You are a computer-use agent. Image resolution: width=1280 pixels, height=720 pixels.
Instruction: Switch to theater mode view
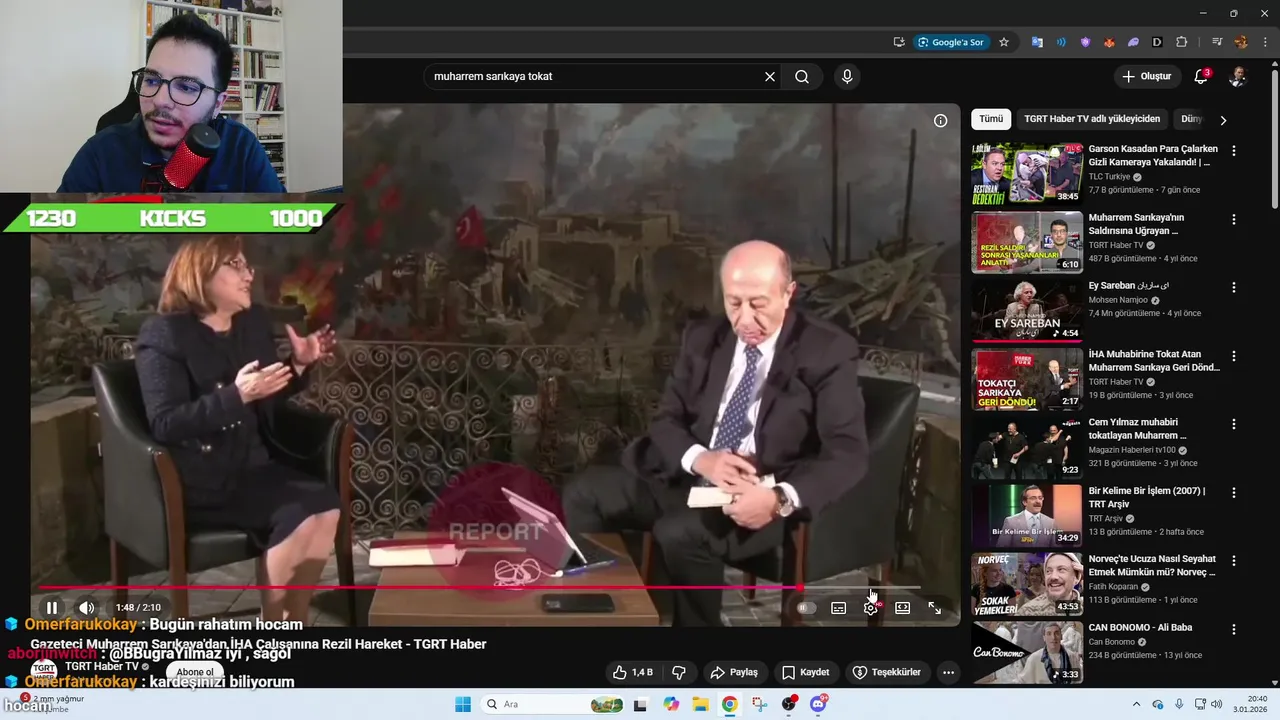(903, 607)
